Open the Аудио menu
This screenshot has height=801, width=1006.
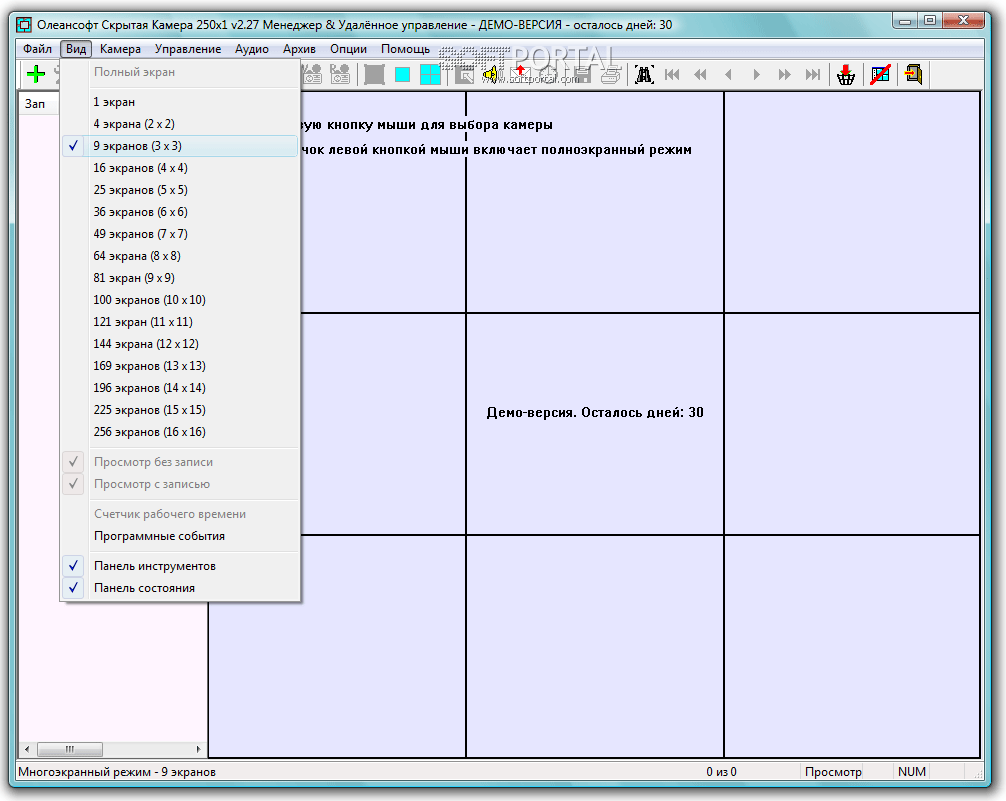pos(252,49)
